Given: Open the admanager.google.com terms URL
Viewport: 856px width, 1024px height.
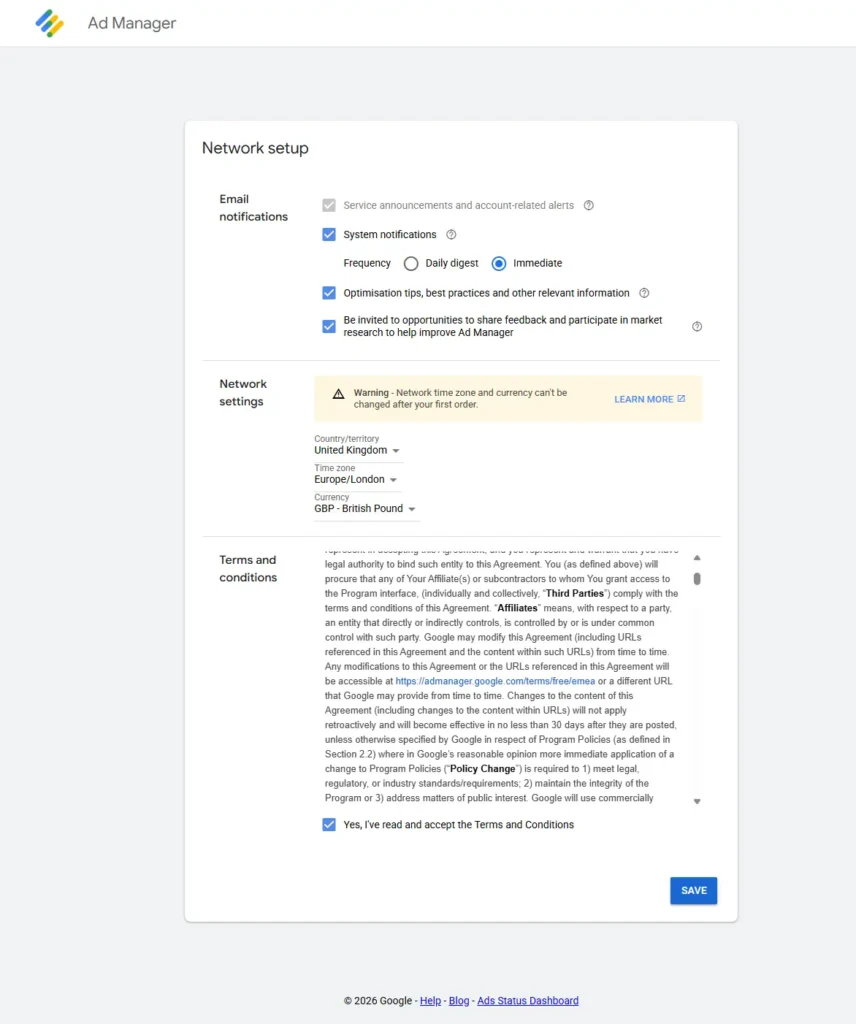Looking at the screenshot, I should (495, 681).
